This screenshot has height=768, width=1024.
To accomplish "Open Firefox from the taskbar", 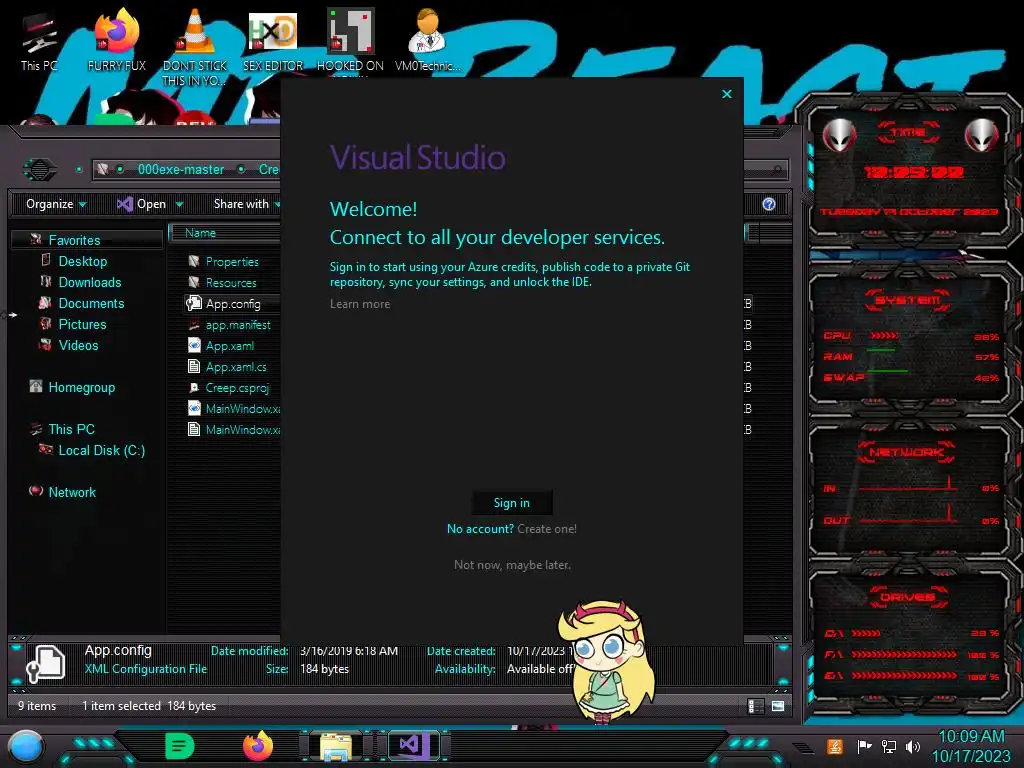I will (258, 746).
